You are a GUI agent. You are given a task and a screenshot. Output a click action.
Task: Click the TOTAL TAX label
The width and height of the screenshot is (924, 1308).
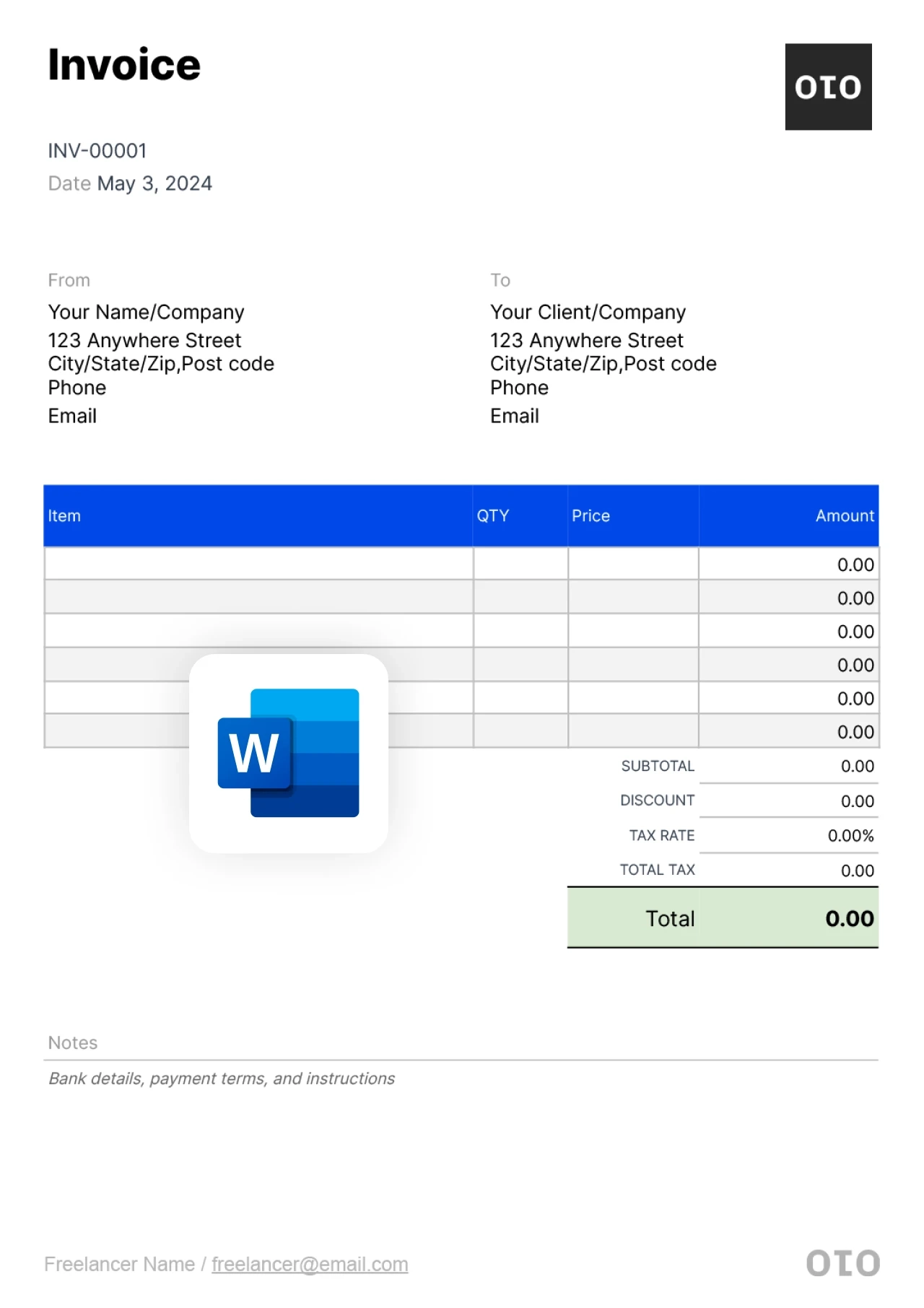pos(657,870)
